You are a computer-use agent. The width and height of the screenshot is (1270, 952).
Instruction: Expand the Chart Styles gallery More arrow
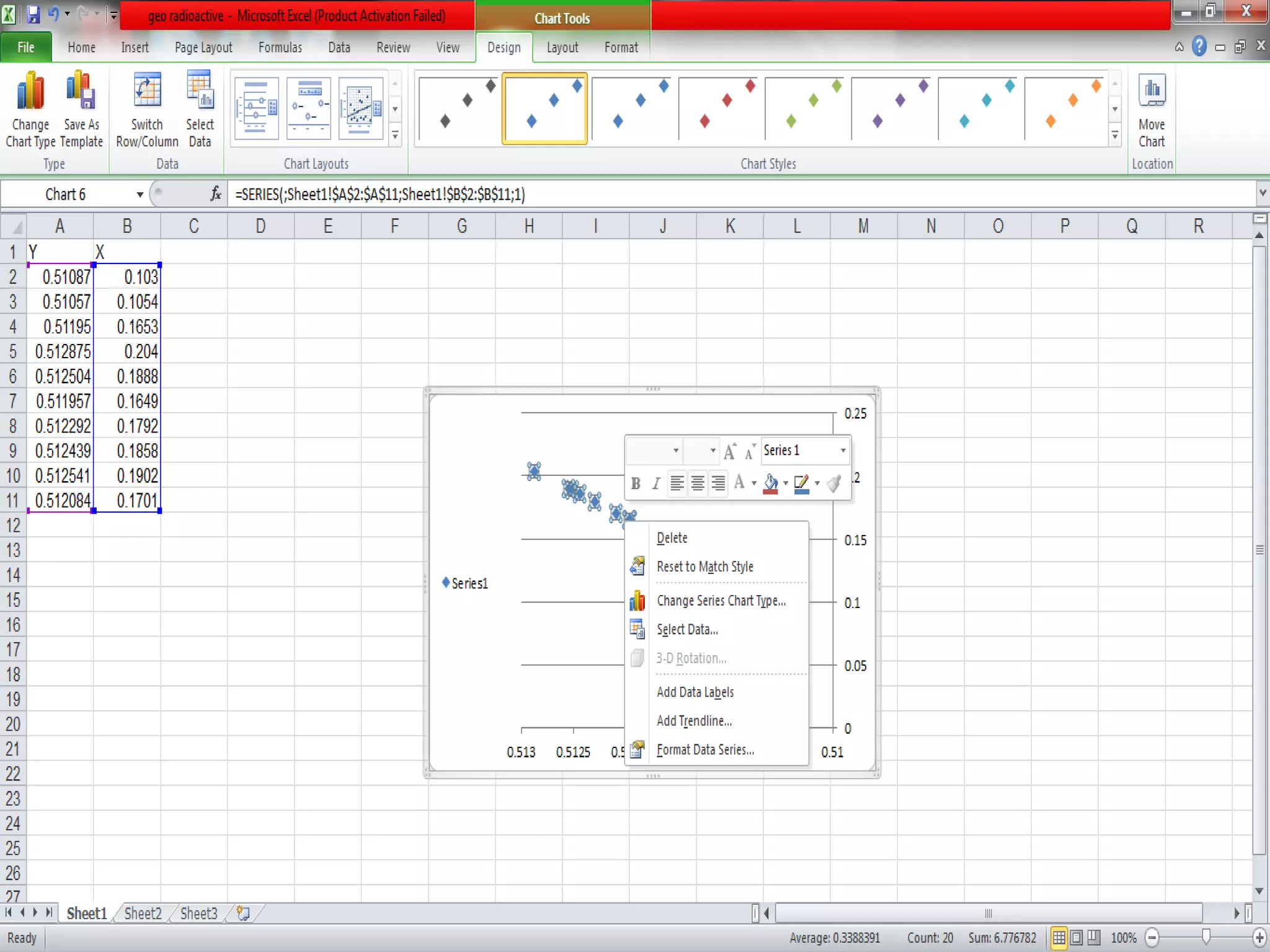(1114, 134)
